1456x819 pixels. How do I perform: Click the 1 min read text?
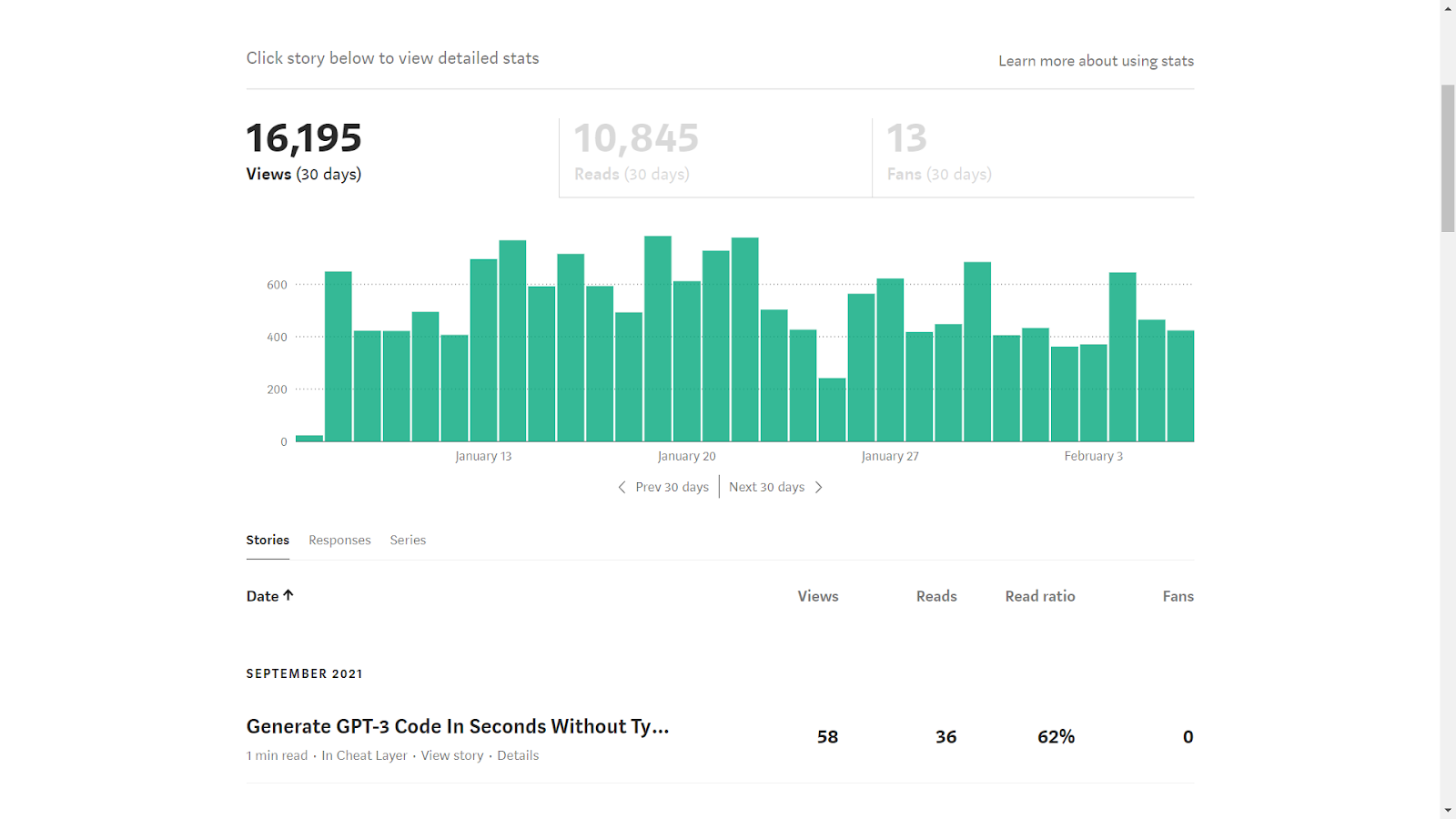pyautogui.click(x=277, y=755)
